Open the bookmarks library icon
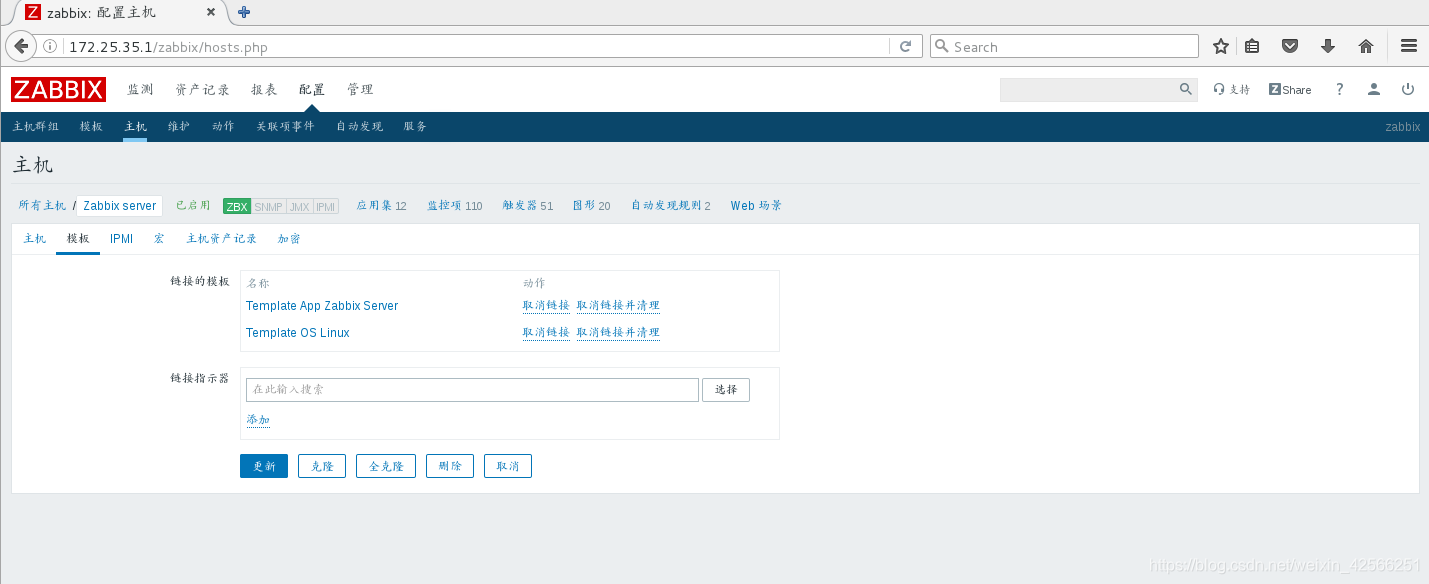The height and width of the screenshot is (584, 1429). tap(1252, 46)
